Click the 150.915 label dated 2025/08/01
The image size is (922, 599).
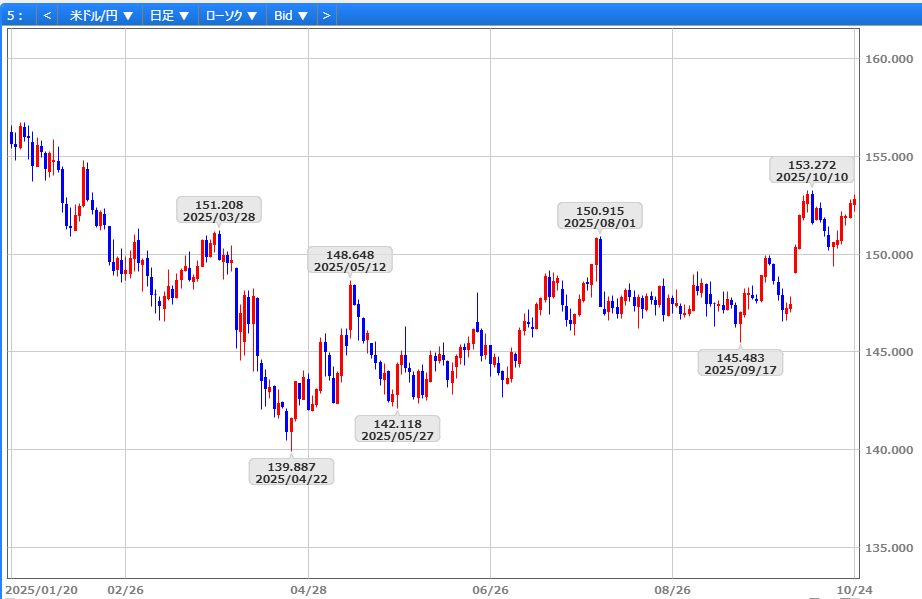[x=599, y=217]
